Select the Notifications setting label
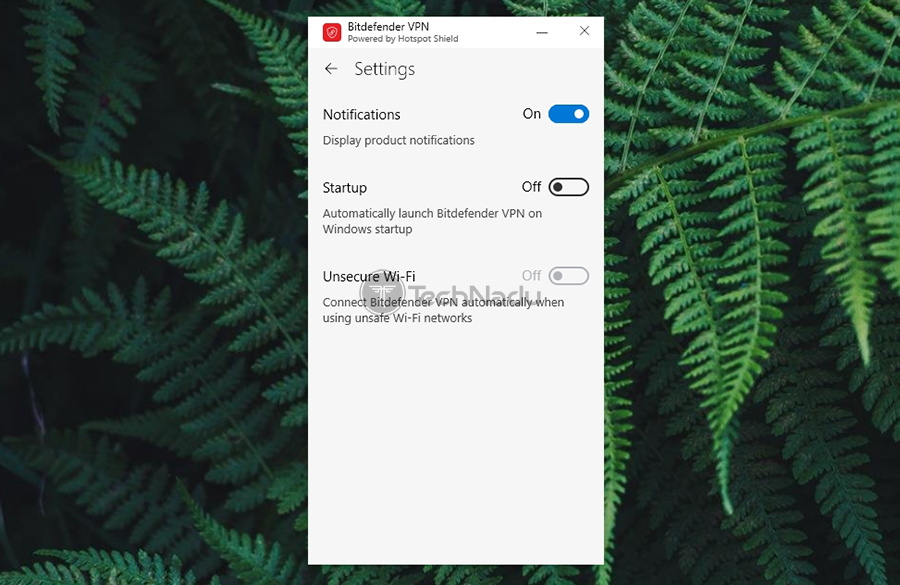This screenshot has width=900, height=585. click(x=361, y=115)
